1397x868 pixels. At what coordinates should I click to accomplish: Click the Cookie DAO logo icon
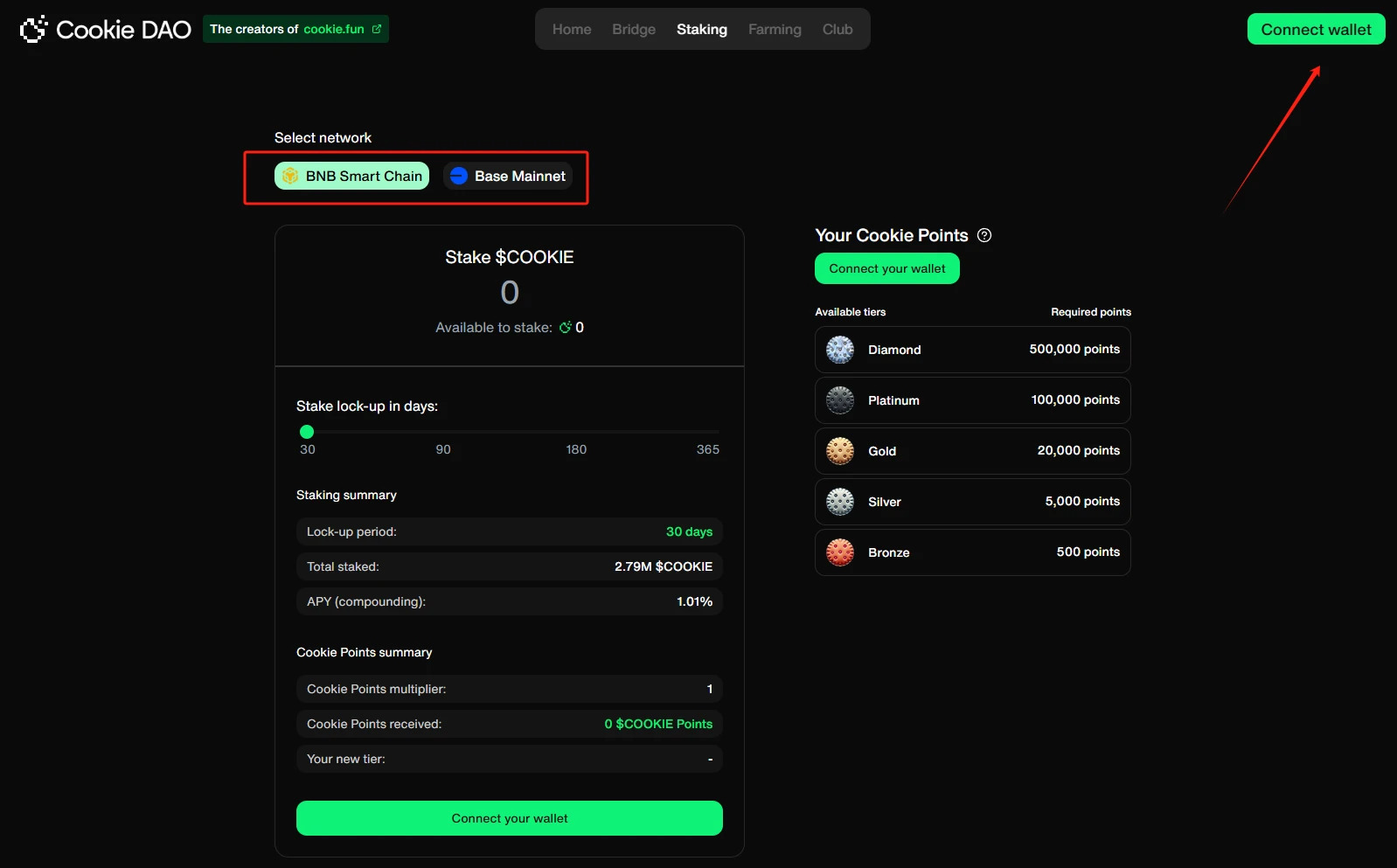tap(33, 29)
